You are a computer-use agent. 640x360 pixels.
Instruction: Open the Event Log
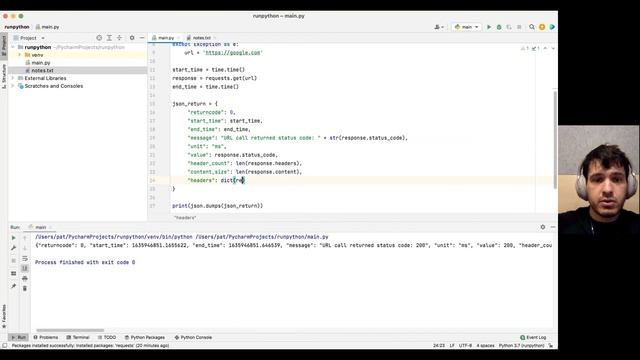tap(533, 338)
